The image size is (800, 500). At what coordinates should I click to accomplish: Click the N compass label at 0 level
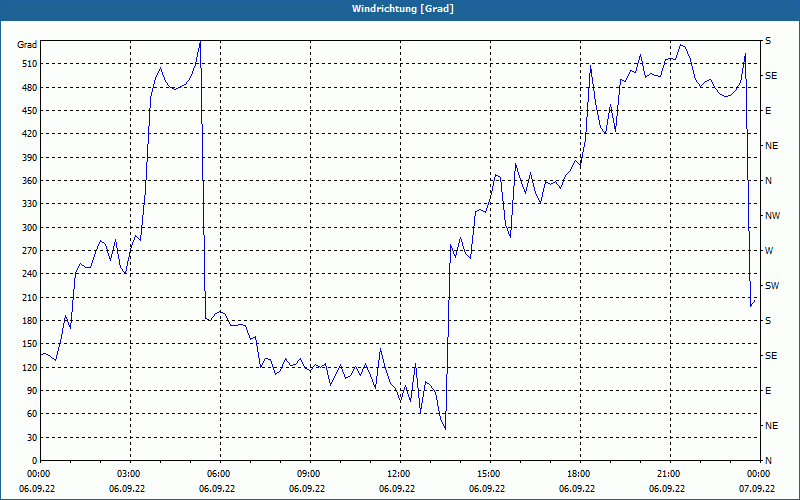[768, 461]
